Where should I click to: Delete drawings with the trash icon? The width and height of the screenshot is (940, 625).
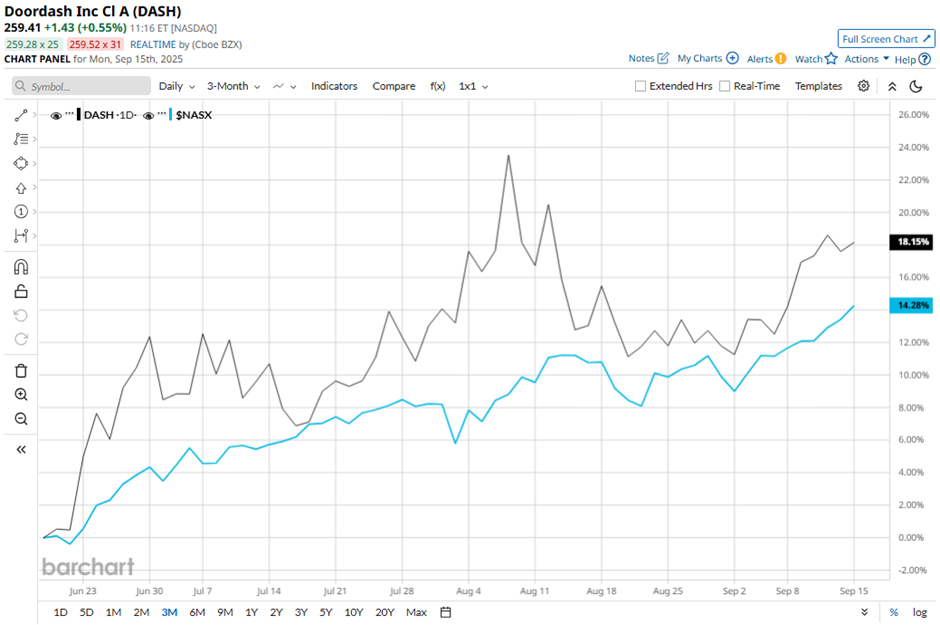pyautogui.click(x=21, y=371)
